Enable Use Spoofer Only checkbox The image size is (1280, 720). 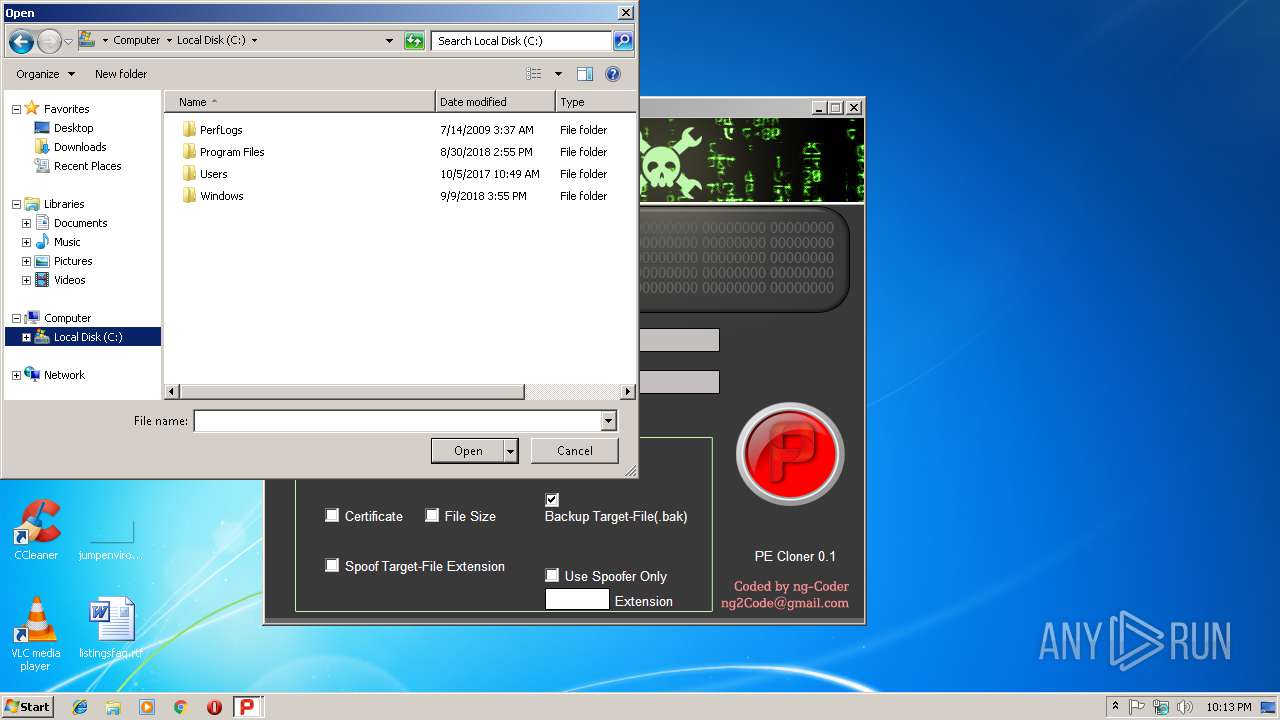(x=552, y=575)
